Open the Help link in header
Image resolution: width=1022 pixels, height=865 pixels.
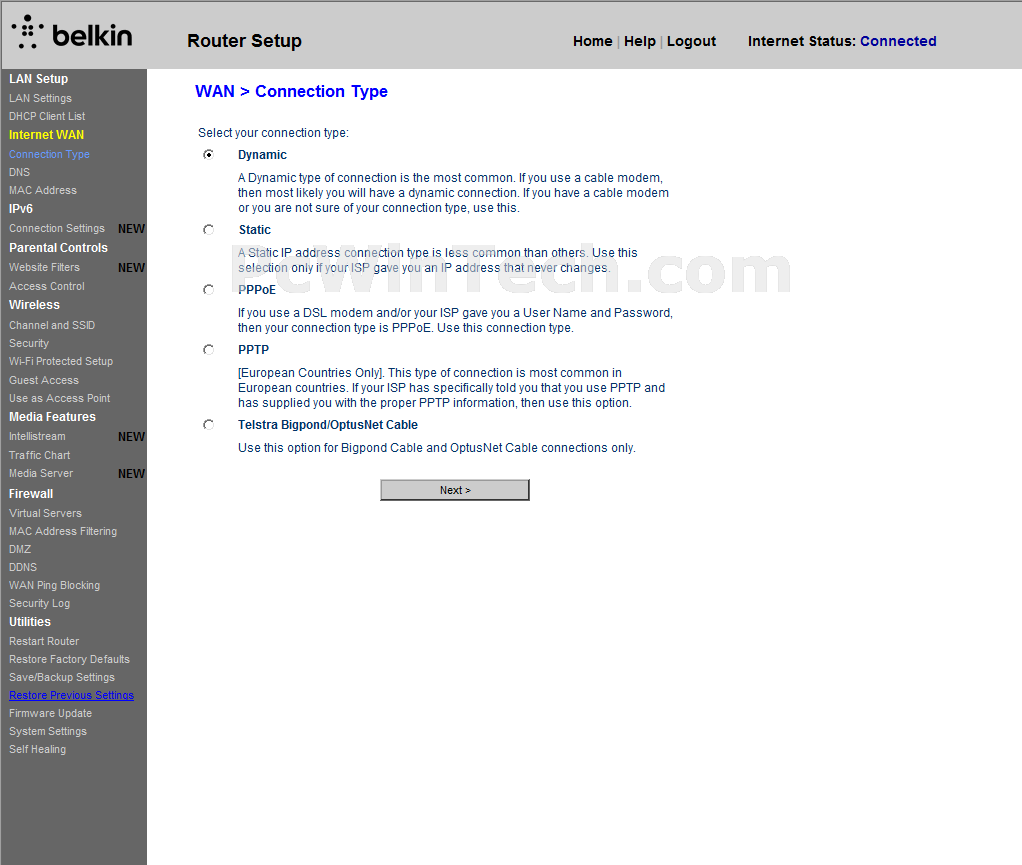click(639, 41)
